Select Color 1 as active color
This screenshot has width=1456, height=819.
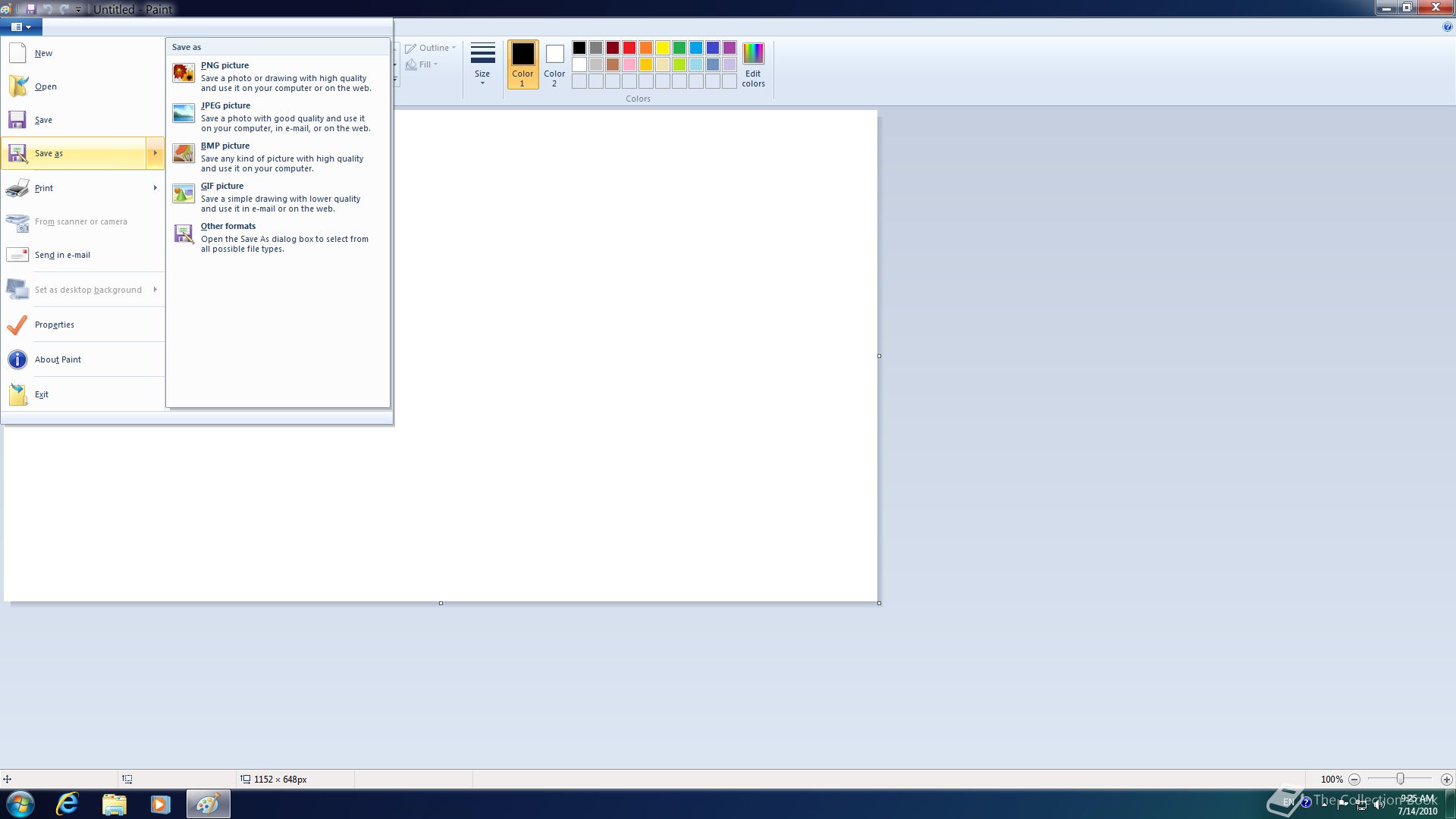tap(522, 64)
